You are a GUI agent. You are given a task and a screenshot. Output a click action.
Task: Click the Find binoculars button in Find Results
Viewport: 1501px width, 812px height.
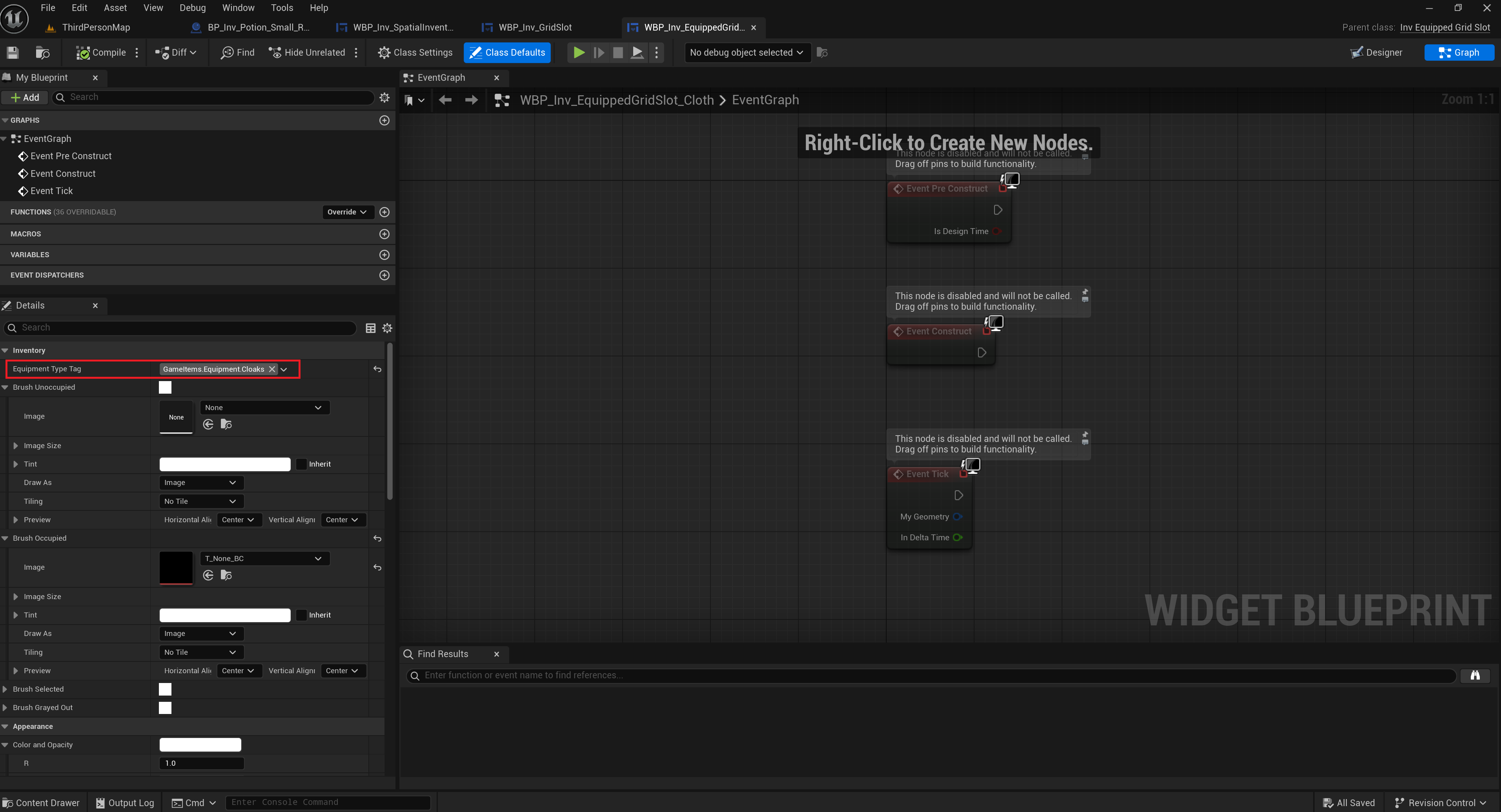(1475, 675)
